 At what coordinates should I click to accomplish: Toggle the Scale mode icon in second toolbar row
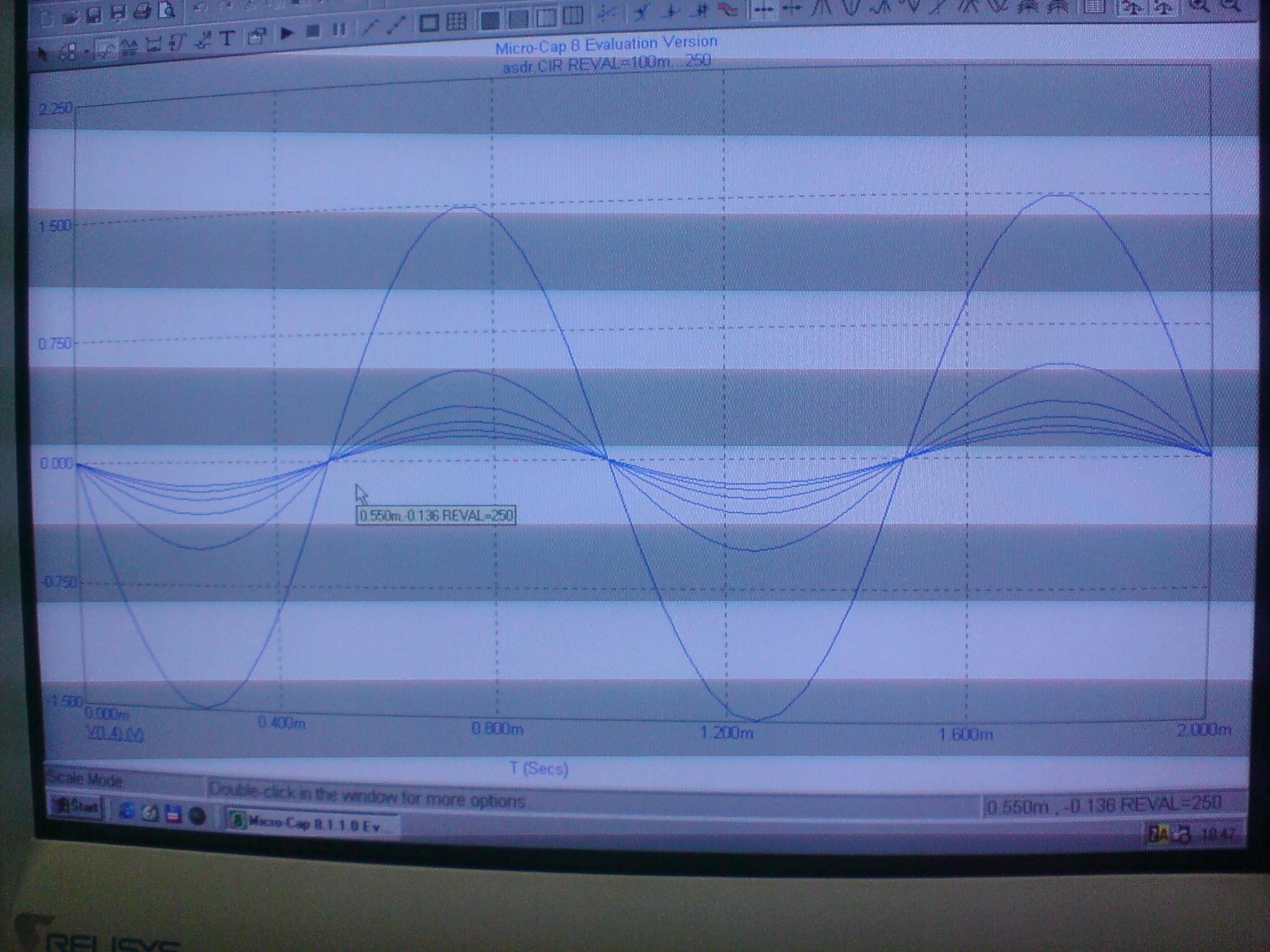point(107,48)
